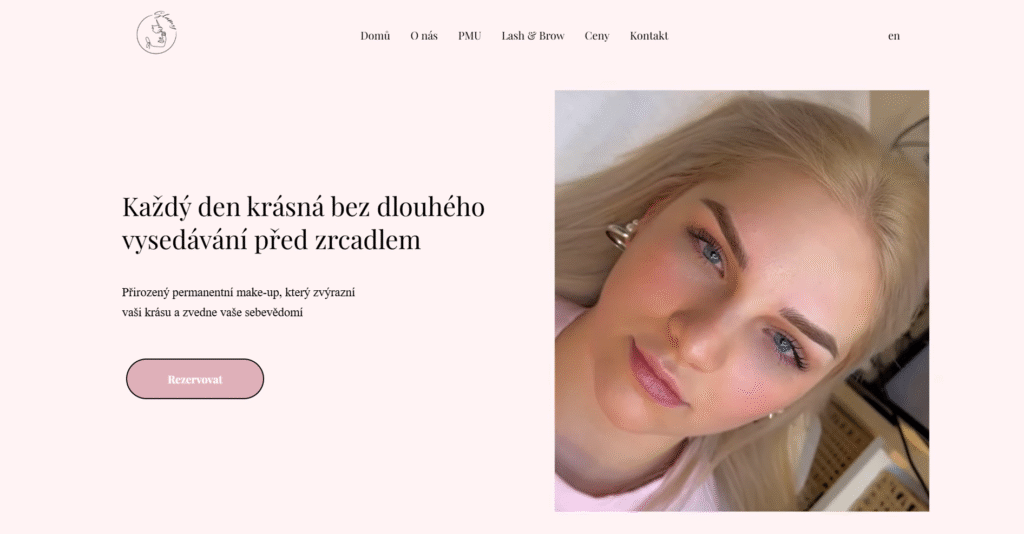
Task: Click the word 'zrcadlem' in the headline
Action: pyautogui.click(x=368, y=240)
